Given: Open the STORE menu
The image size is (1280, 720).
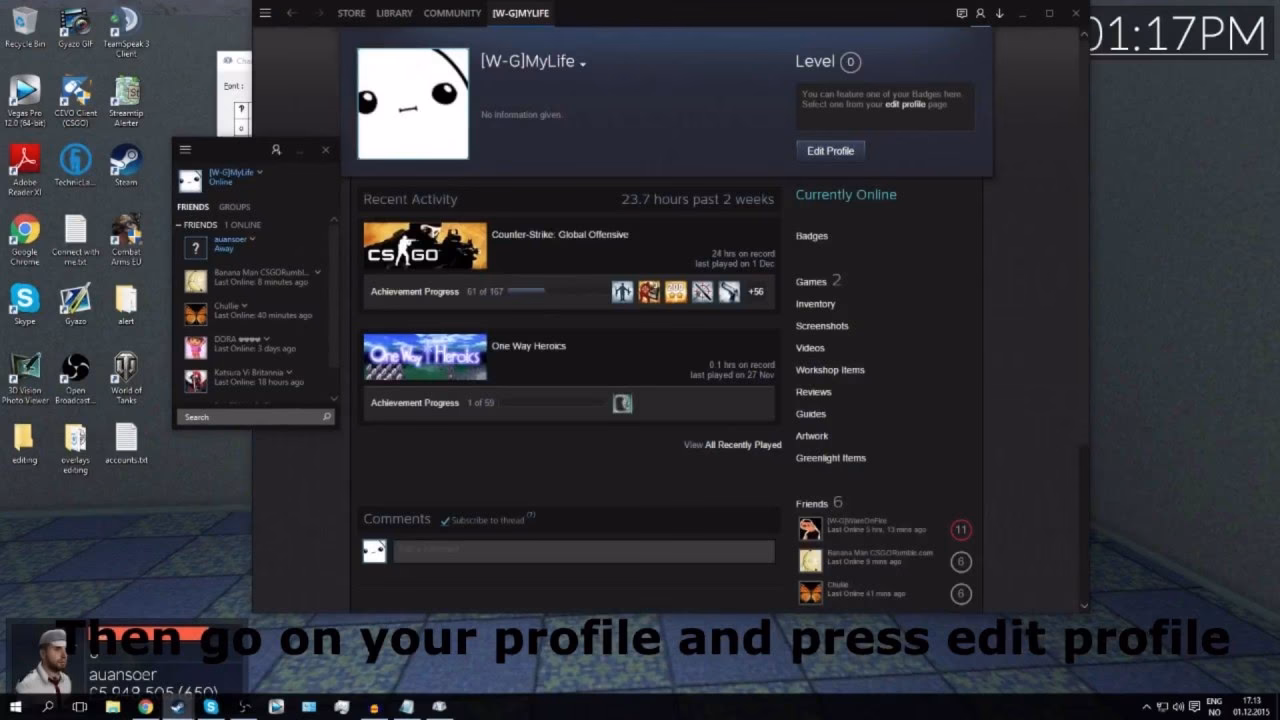Looking at the screenshot, I should pos(351,13).
